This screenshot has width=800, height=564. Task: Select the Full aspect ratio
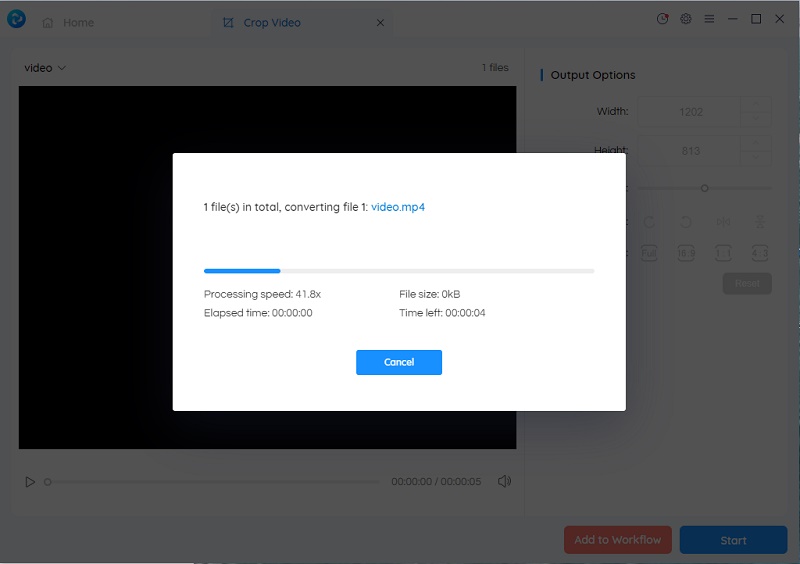[649, 253]
